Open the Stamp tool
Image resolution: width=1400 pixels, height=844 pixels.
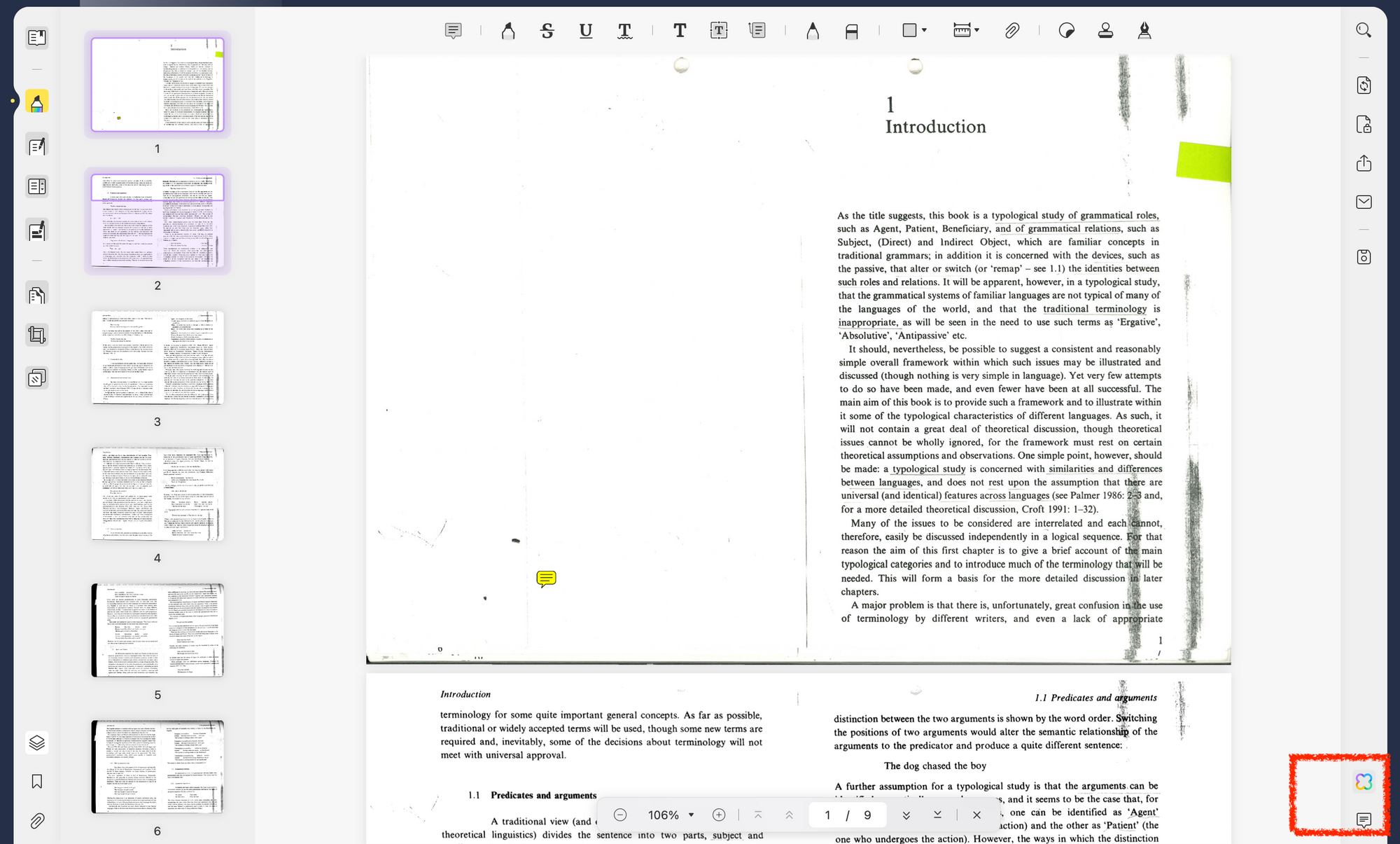[x=1105, y=30]
